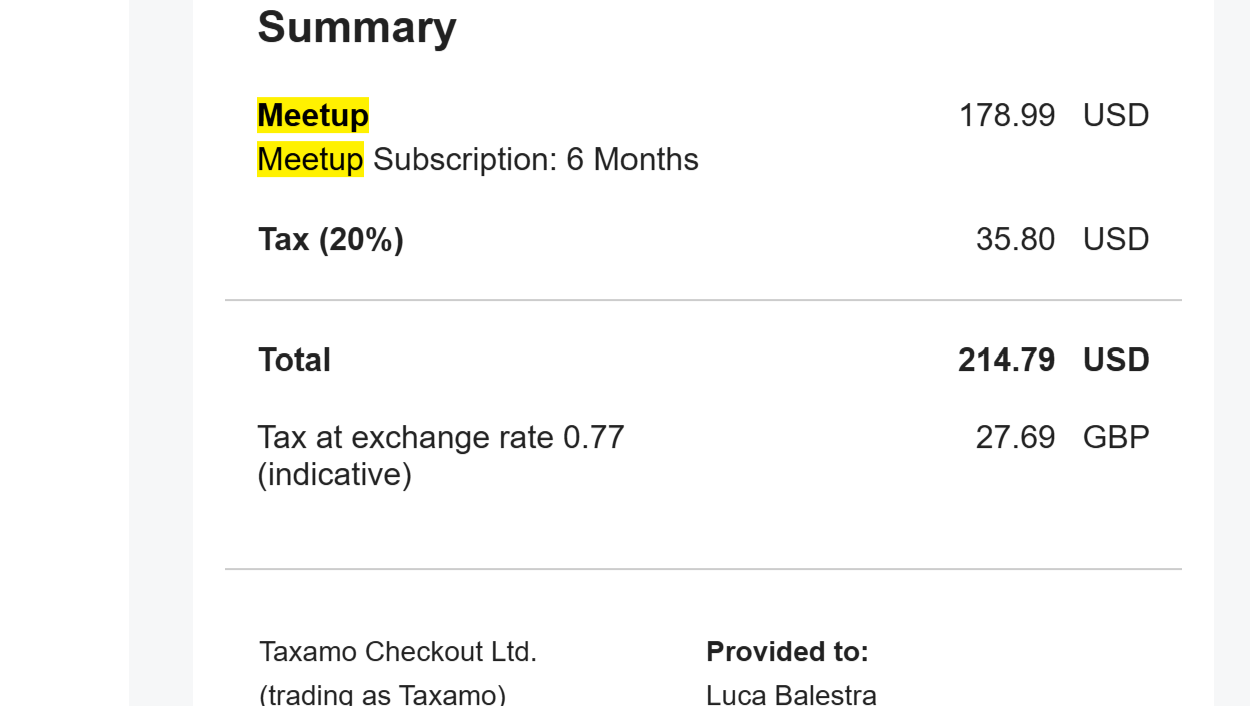
Task: Click the 214.79 total amount
Action: click(1005, 360)
